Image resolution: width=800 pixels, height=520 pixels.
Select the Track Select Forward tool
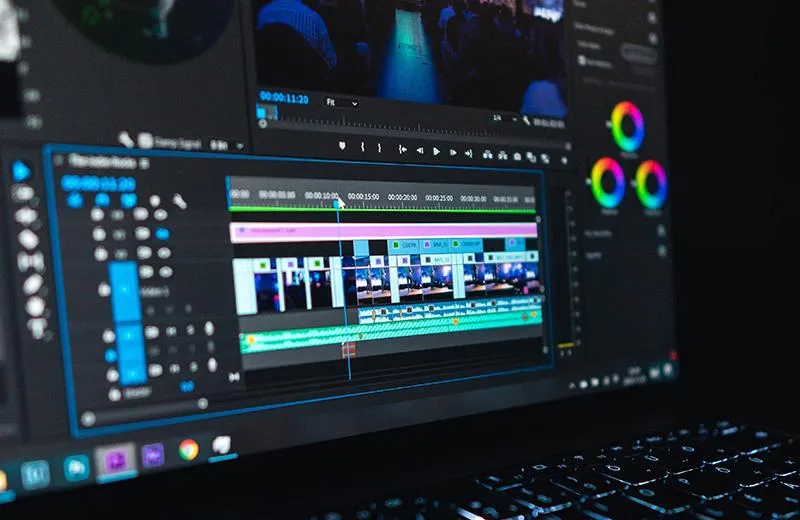[23, 194]
